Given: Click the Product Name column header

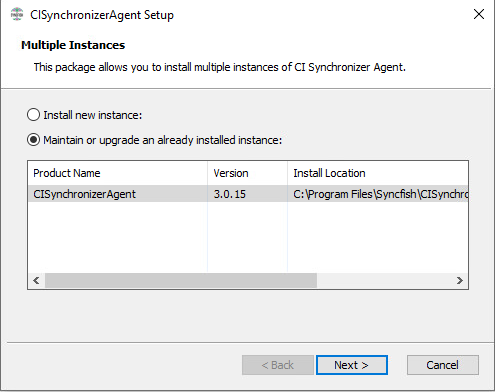Looking at the screenshot, I should 118,173.
